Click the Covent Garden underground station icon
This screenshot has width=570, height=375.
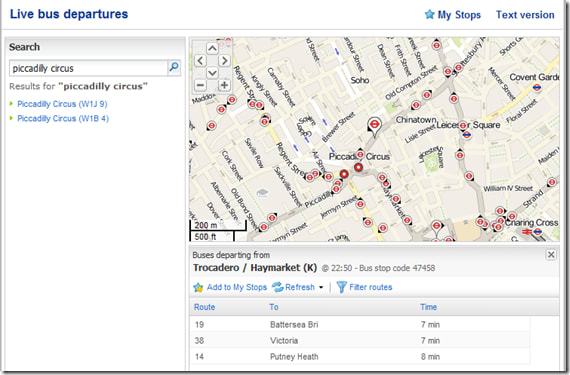(537, 88)
